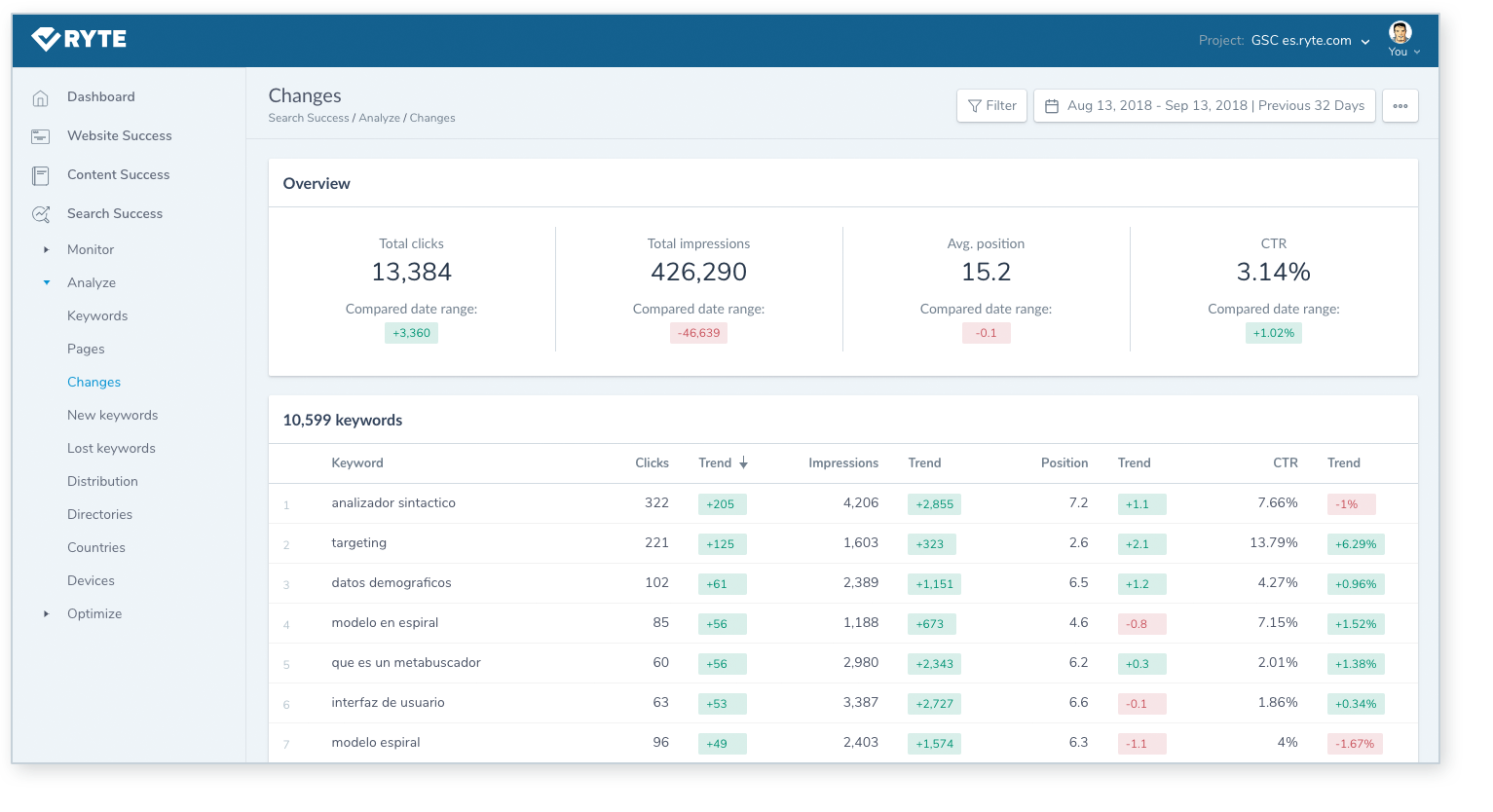Open the Project GSC es.ryte.com dropdown
The height and width of the screenshot is (812, 1493).
[x=1285, y=41]
